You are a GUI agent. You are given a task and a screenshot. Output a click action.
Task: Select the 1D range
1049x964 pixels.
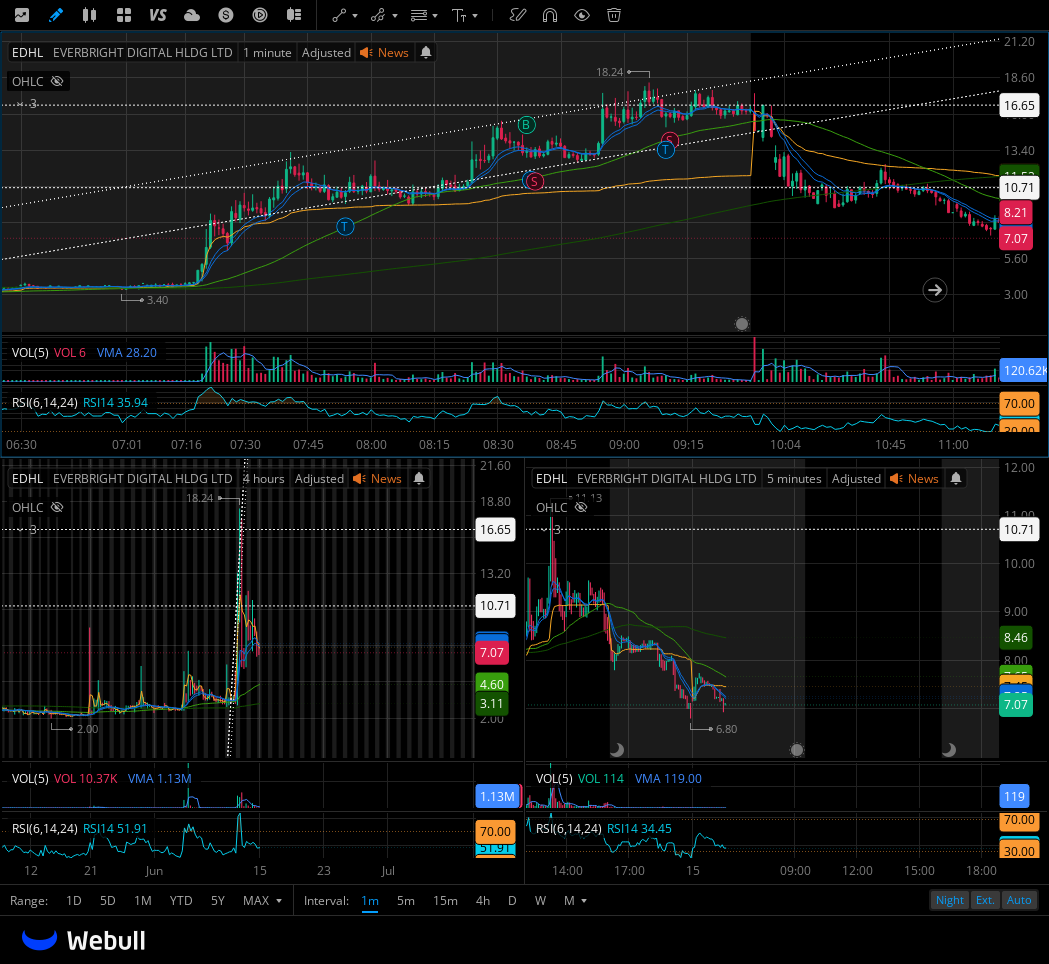tap(74, 900)
